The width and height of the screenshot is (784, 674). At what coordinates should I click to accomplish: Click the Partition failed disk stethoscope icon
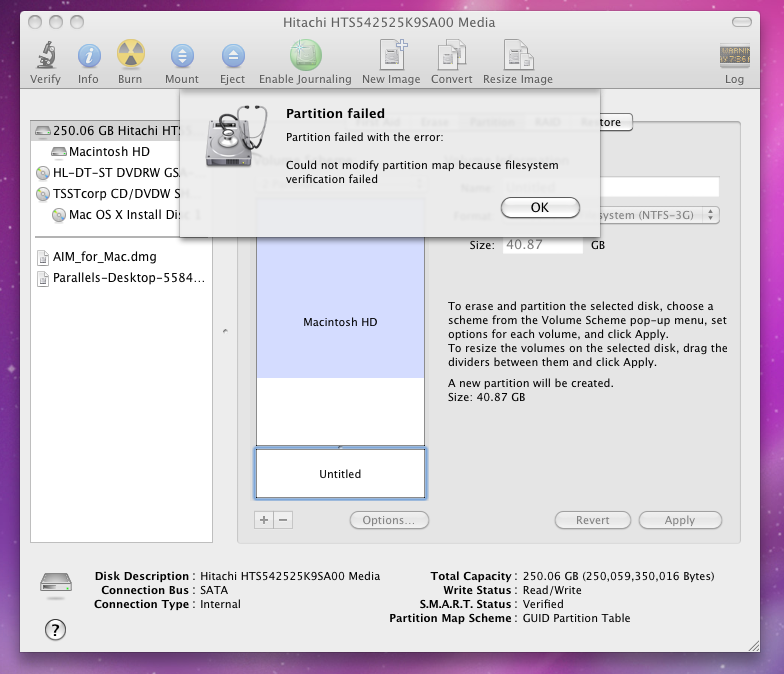[236, 136]
